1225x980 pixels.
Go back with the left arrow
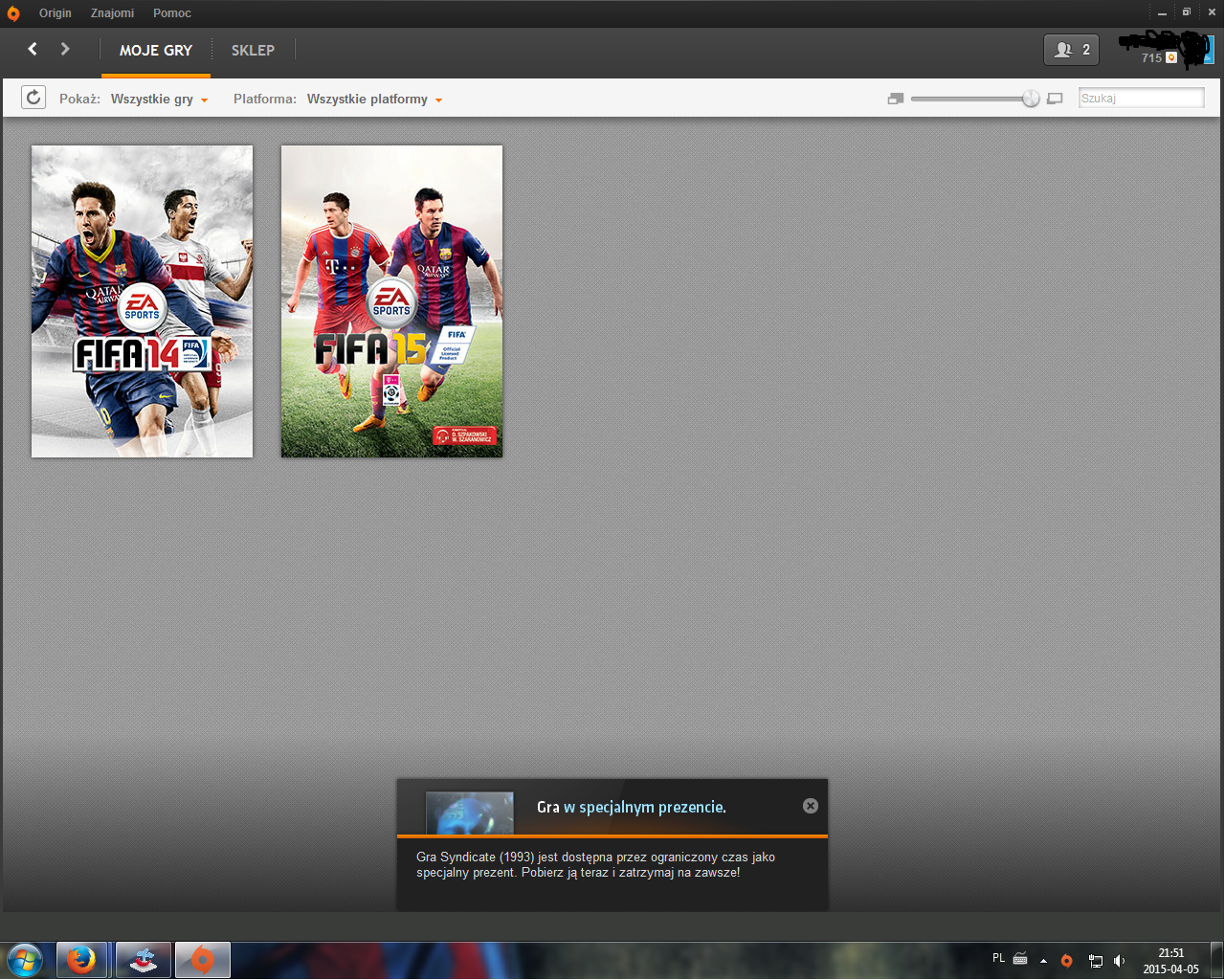click(x=33, y=49)
